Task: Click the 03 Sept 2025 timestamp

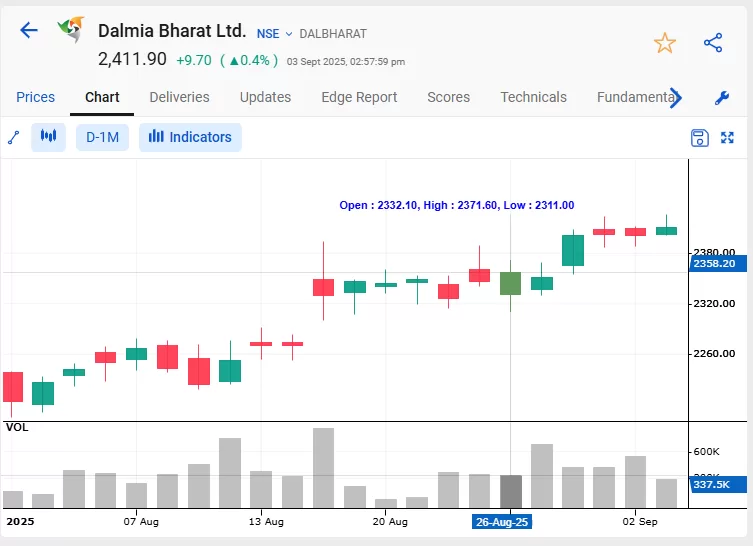Action: (x=346, y=61)
